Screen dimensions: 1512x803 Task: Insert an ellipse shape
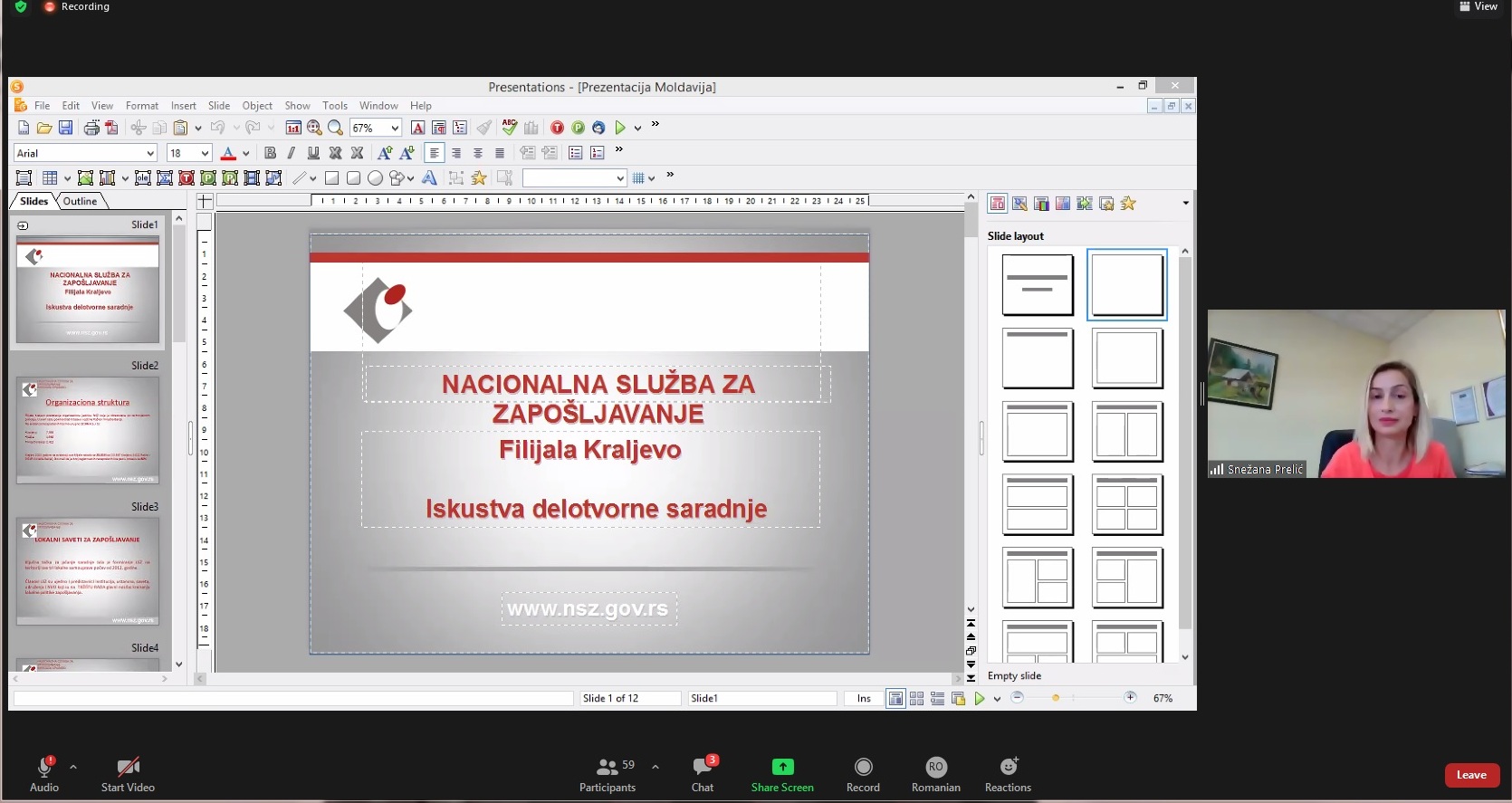[375, 178]
